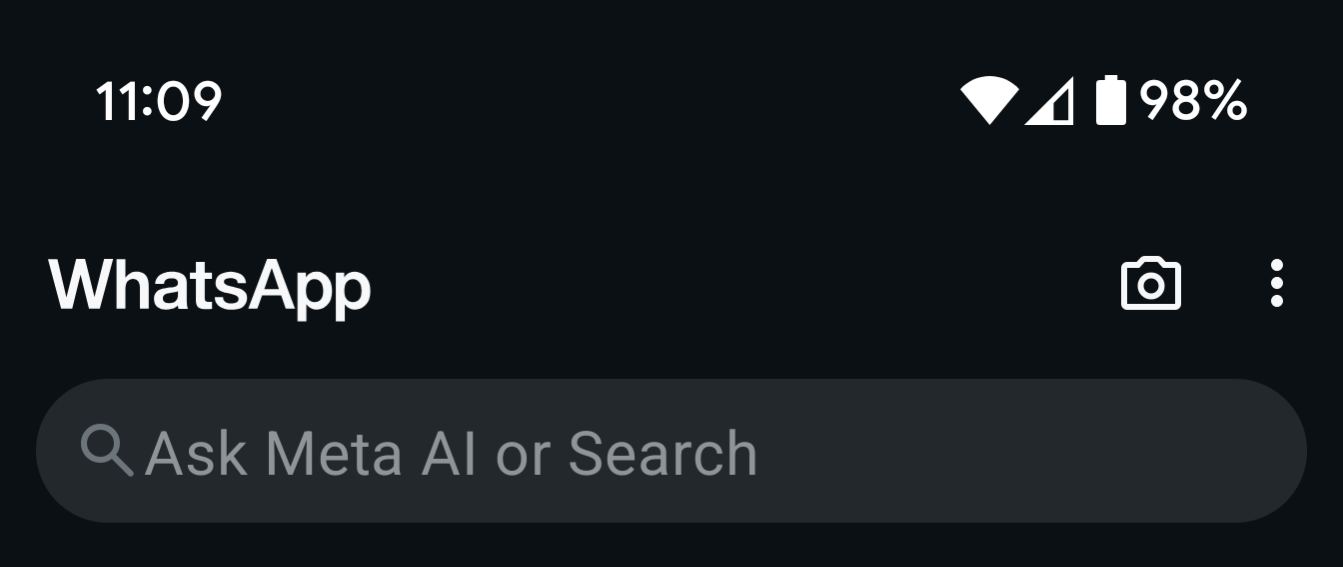Launch the photo capture icon in the top bar
1343x567 pixels.
click(x=1150, y=284)
